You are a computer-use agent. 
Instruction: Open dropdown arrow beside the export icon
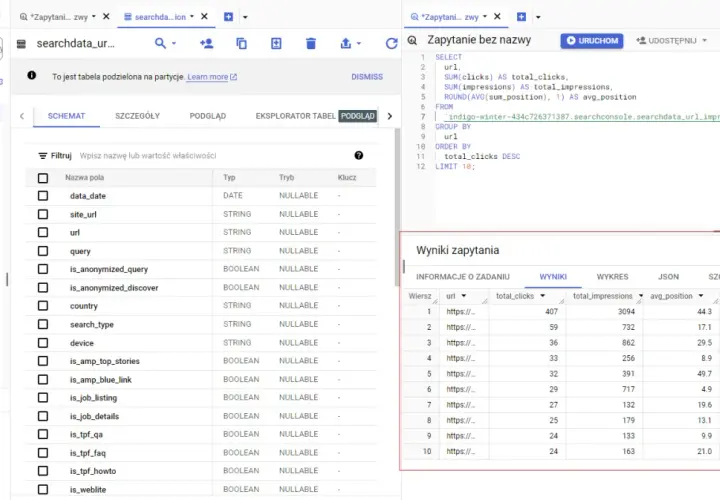pyautogui.click(x=359, y=43)
